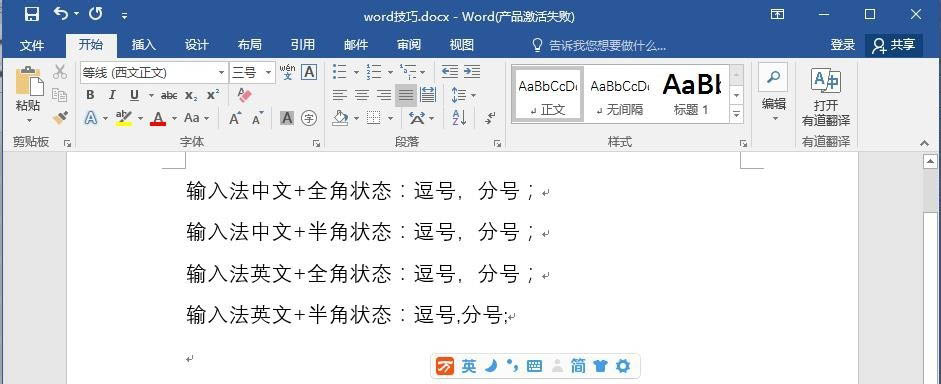
Task: Switch to the 设计 design tab
Action: pos(197,45)
